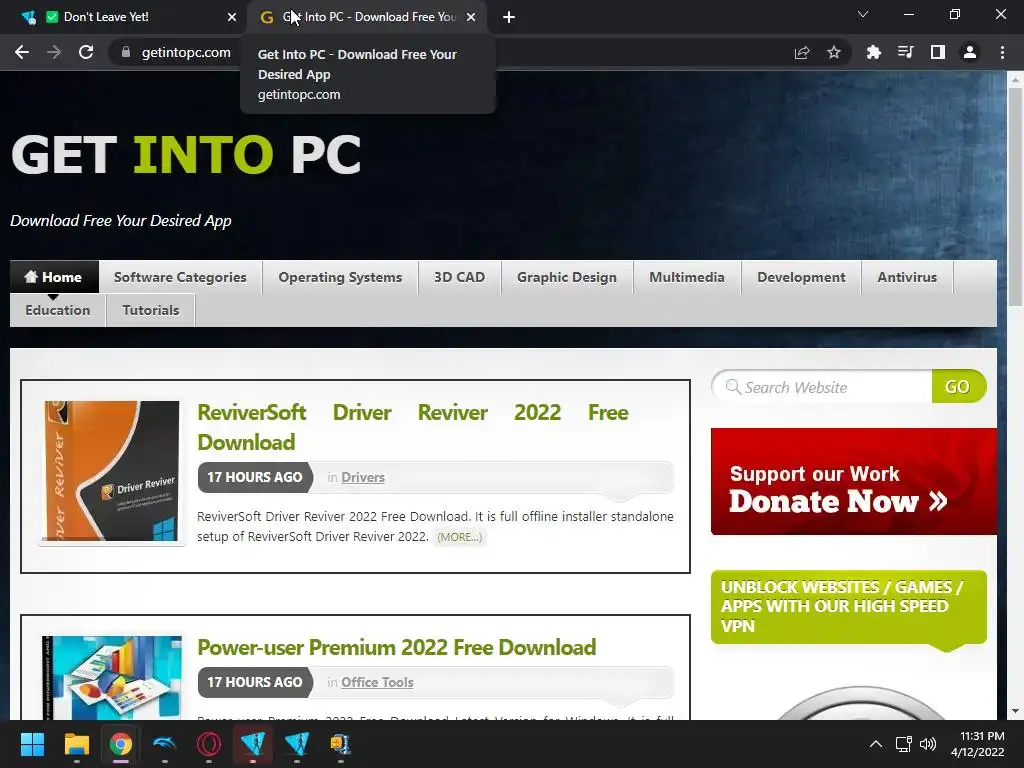1024x768 pixels.
Task: Open 3D CAD category
Action: pos(459,277)
